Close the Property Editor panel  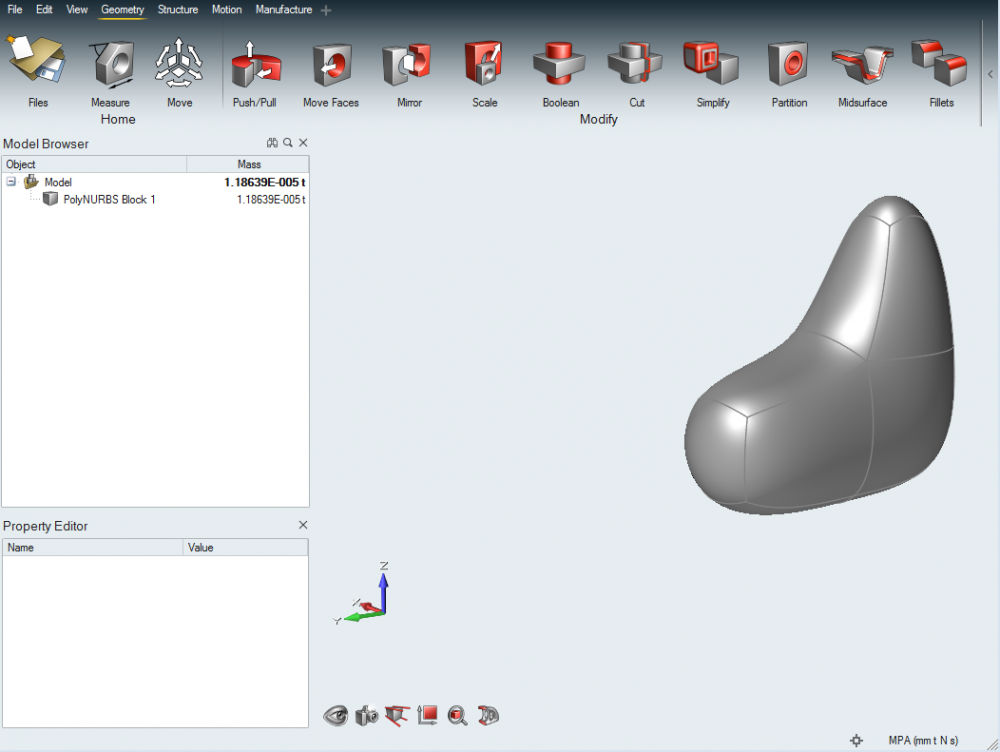click(x=303, y=525)
